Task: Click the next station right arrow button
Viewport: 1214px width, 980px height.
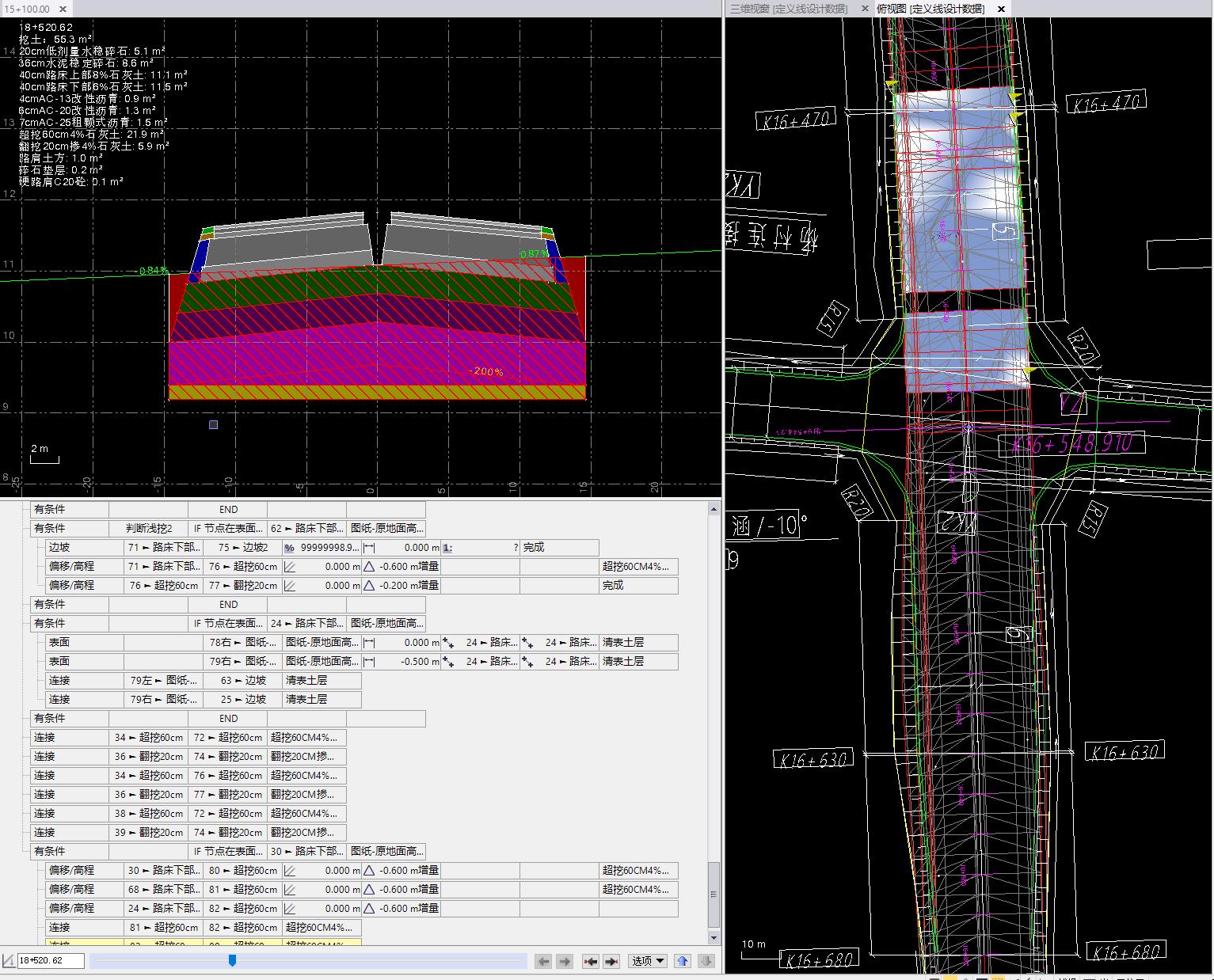Action: (565, 961)
